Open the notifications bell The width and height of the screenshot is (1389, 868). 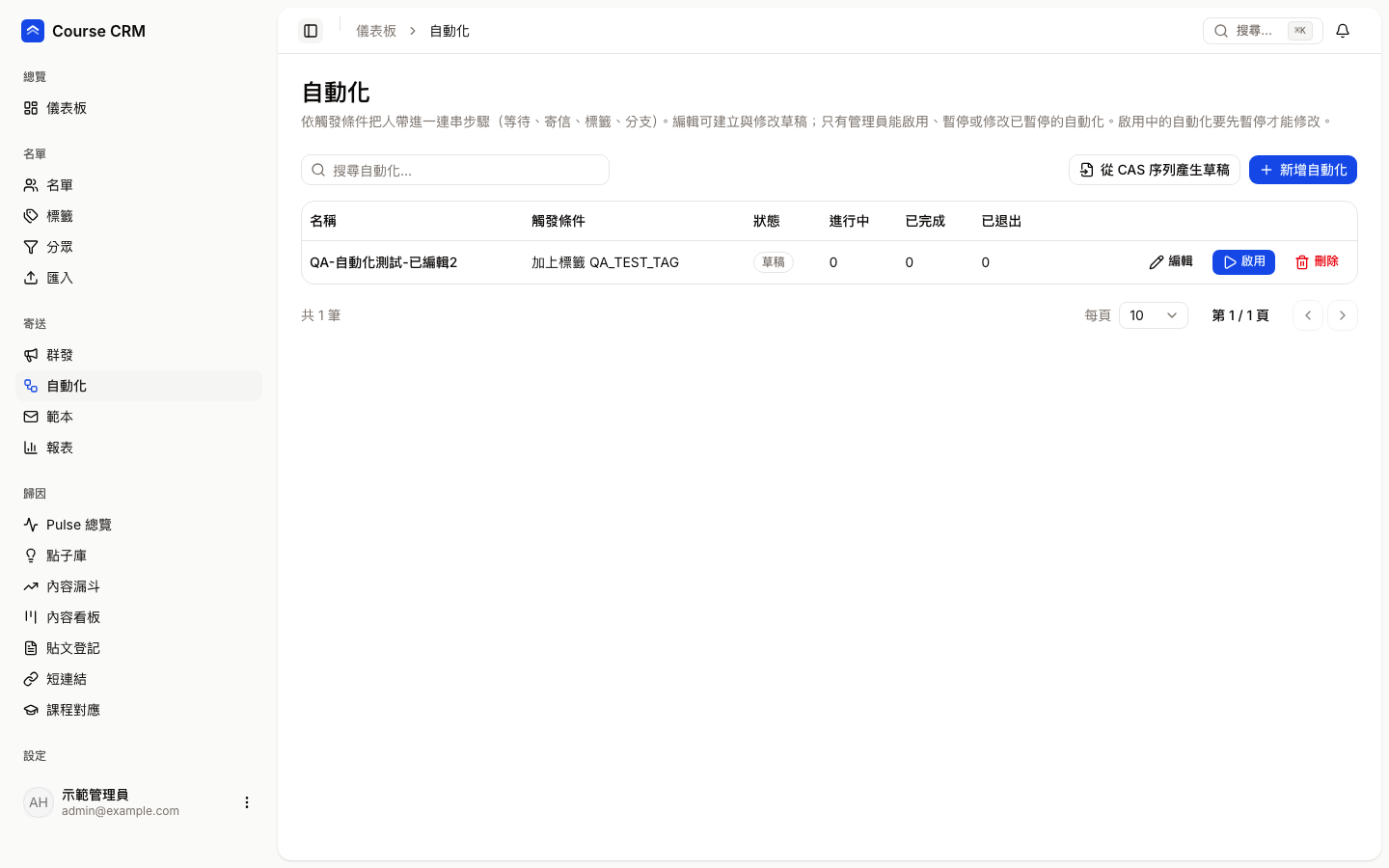click(1343, 31)
